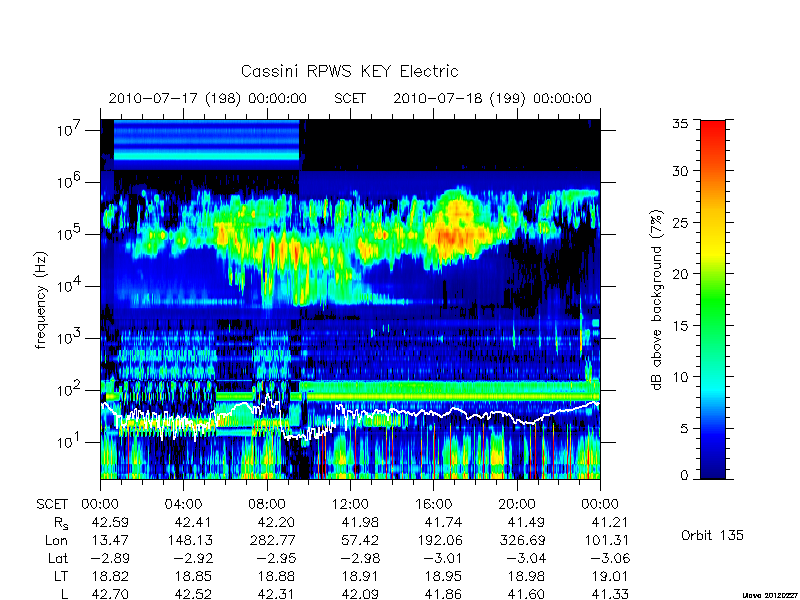The width and height of the screenshot is (800, 600).
Task: Click the blue striped band above 10^6 Hz
Action: (206, 144)
